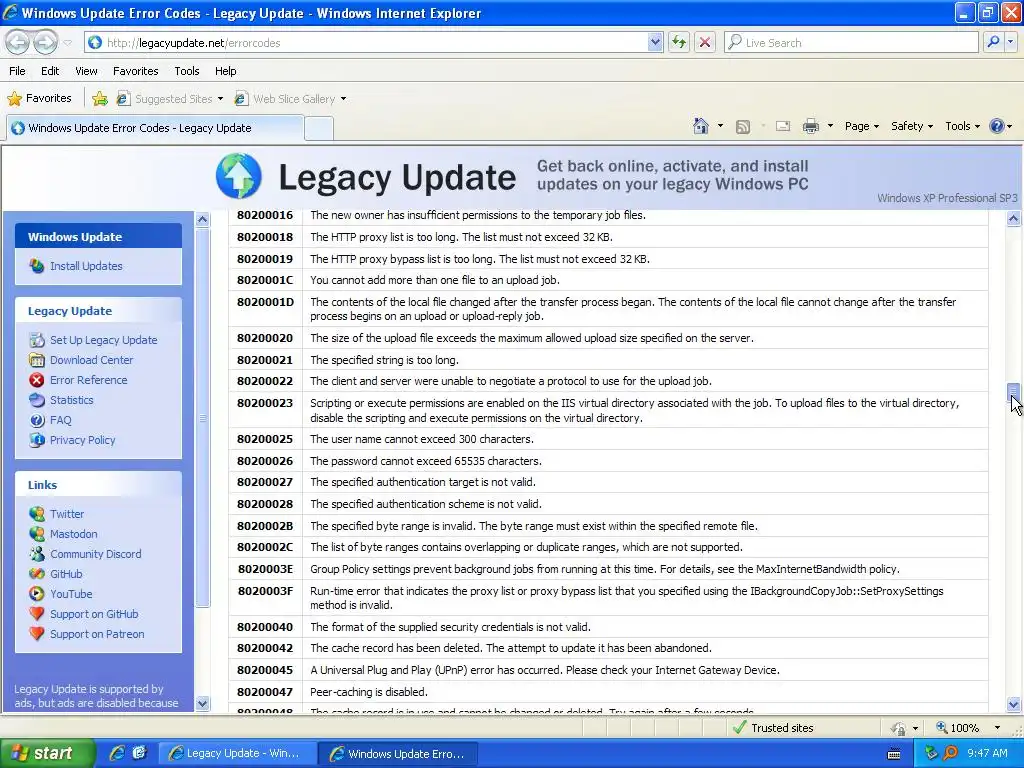Click the status bar zoom magnifier icon

point(942,728)
